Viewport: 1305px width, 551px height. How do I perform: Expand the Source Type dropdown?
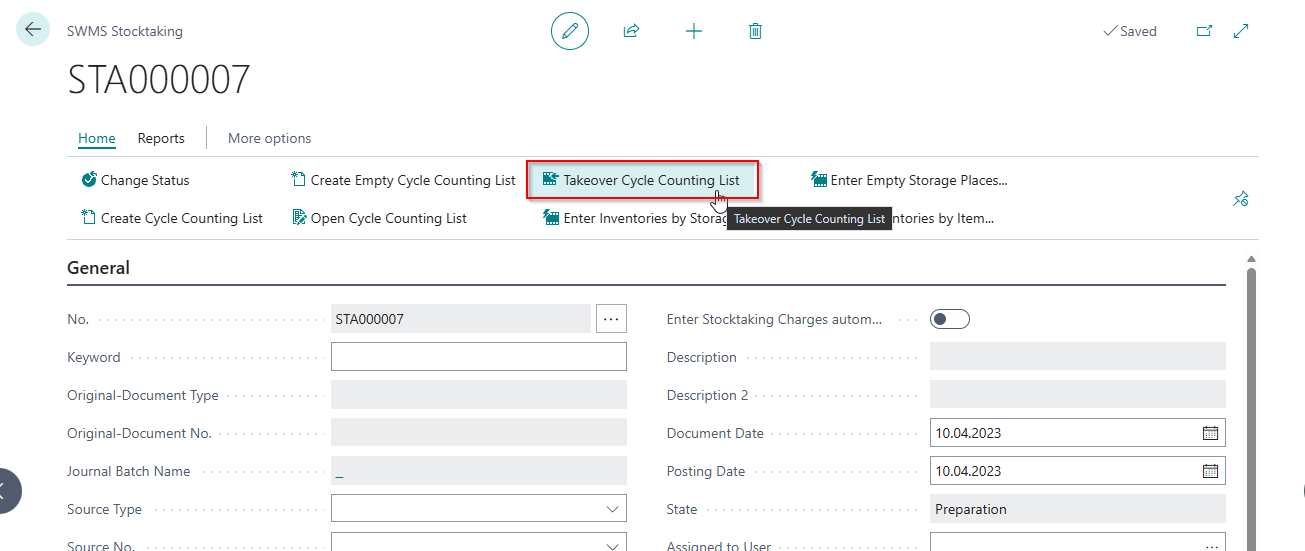point(613,509)
